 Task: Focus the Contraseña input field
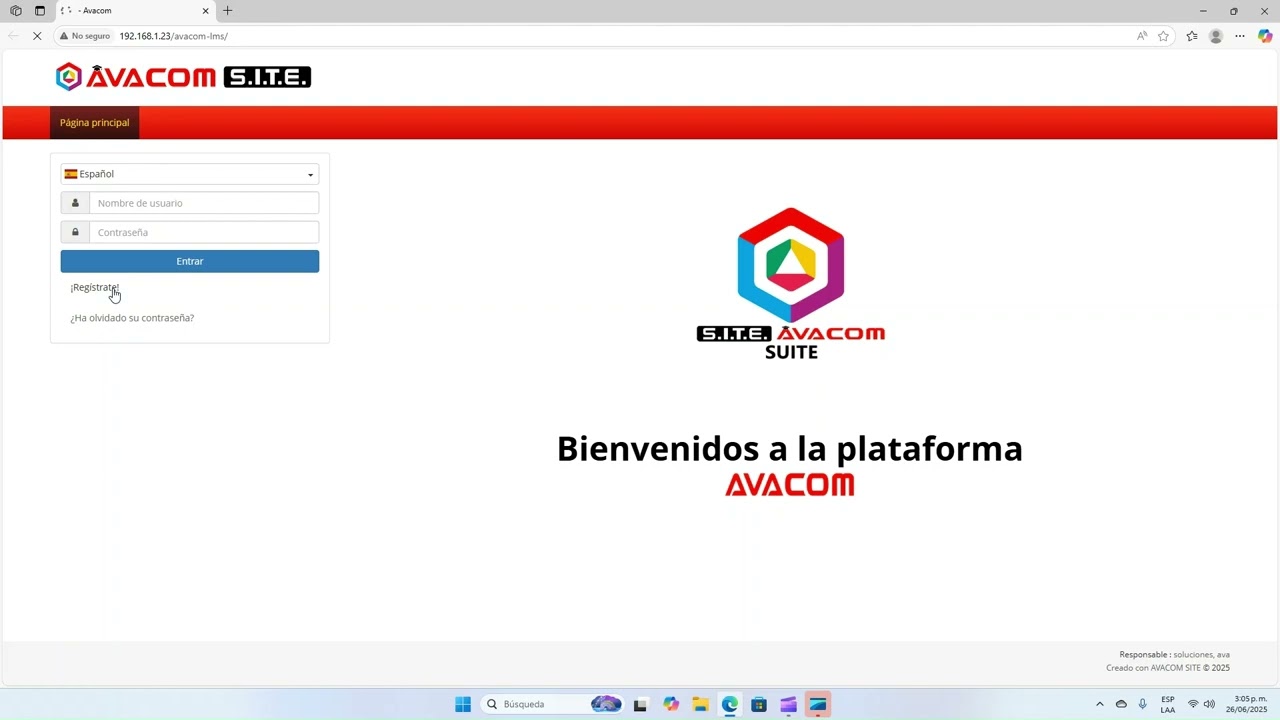[x=204, y=232]
